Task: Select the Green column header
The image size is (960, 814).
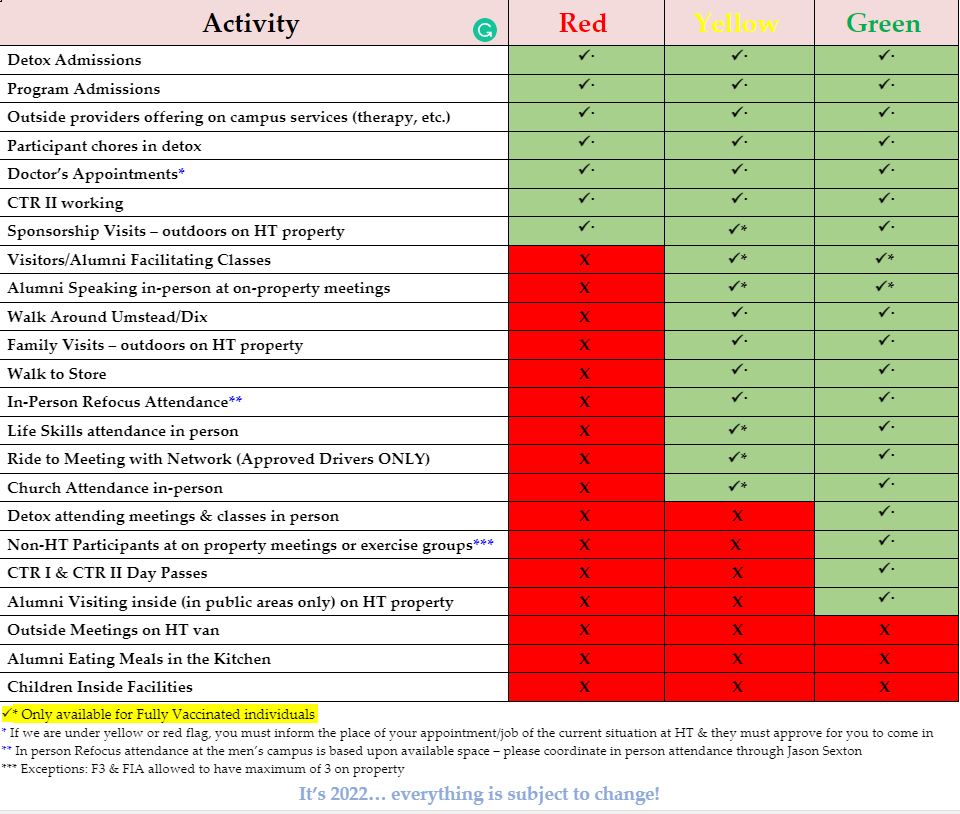Action: coord(883,23)
